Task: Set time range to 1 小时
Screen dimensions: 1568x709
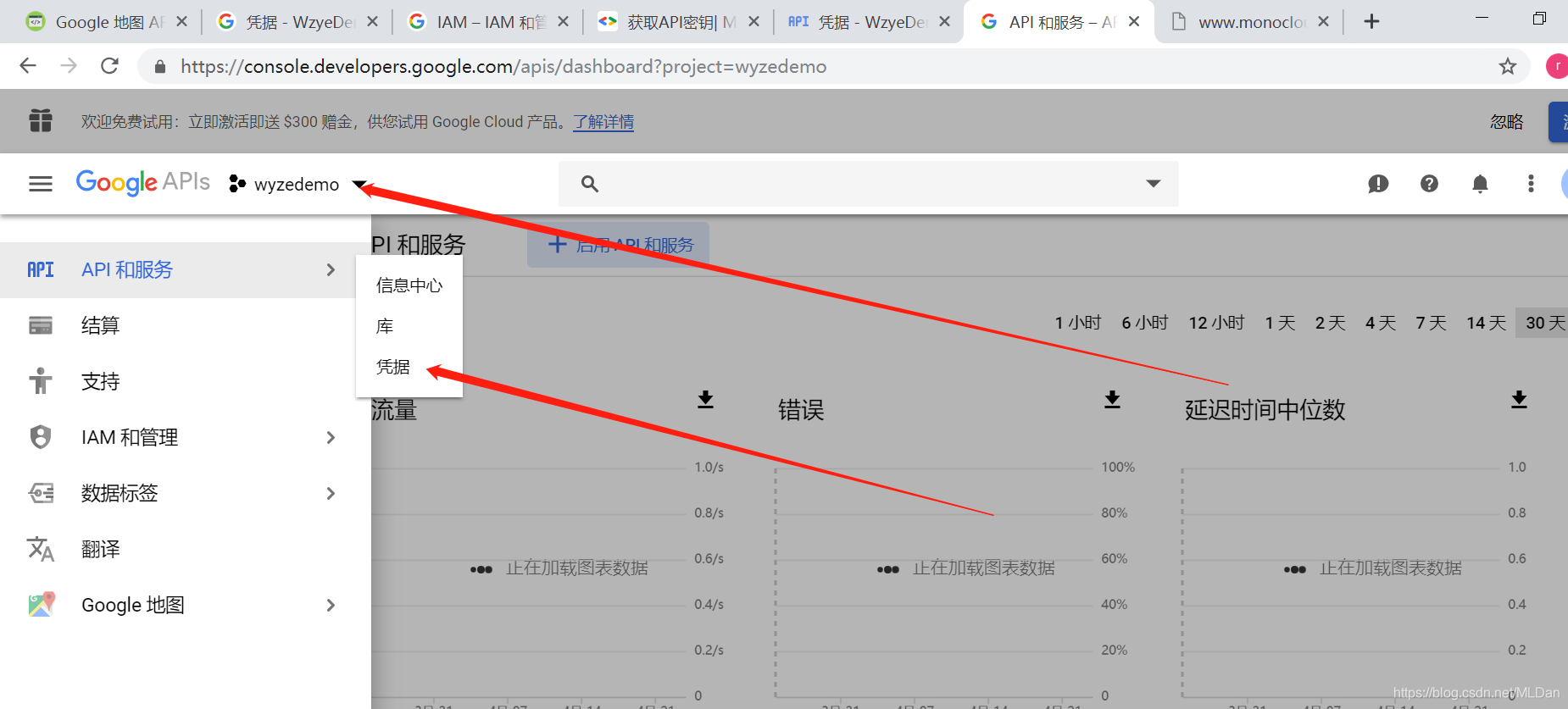Action: 1077,323
